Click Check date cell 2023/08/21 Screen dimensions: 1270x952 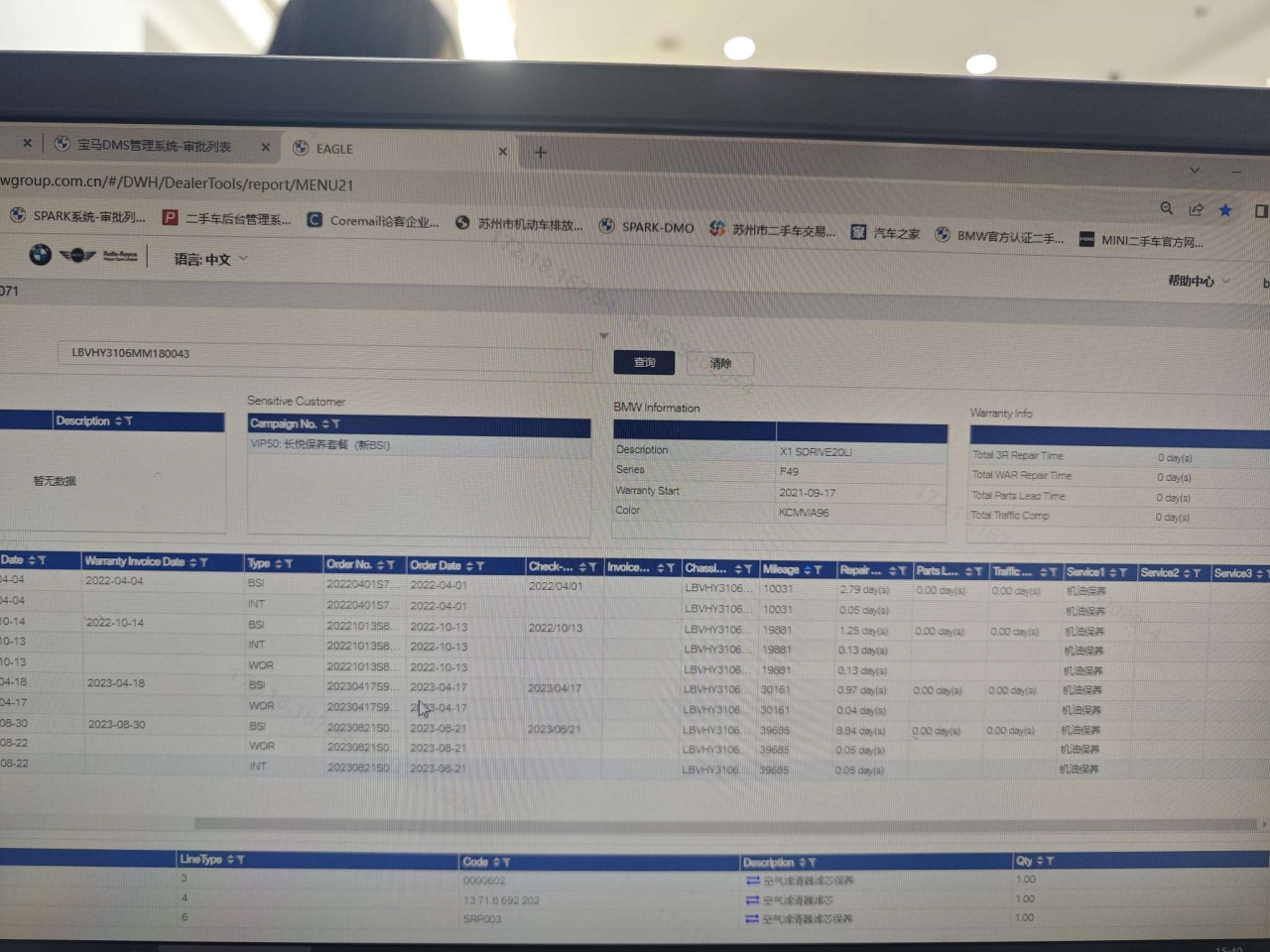coord(554,729)
